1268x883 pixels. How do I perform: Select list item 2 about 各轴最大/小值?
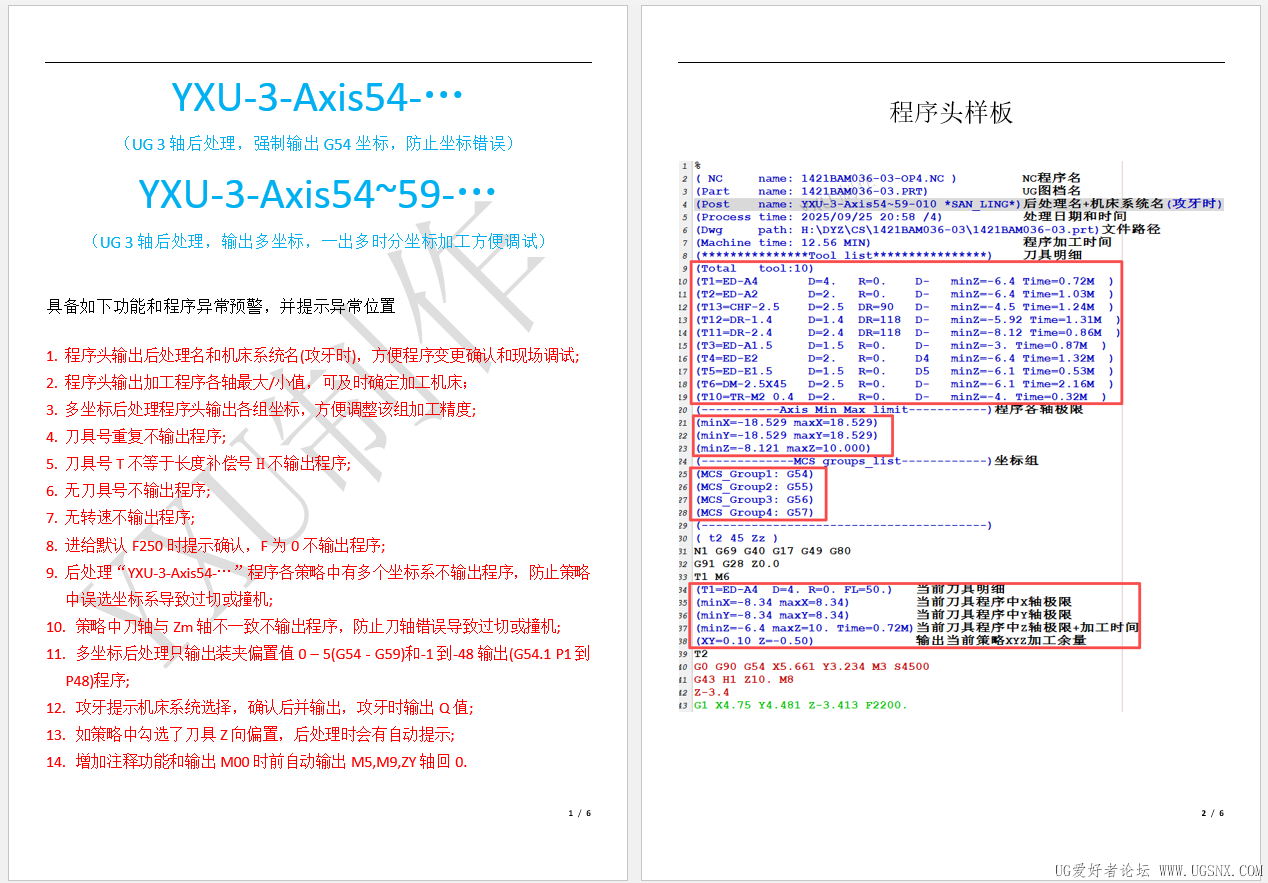[256, 382]
